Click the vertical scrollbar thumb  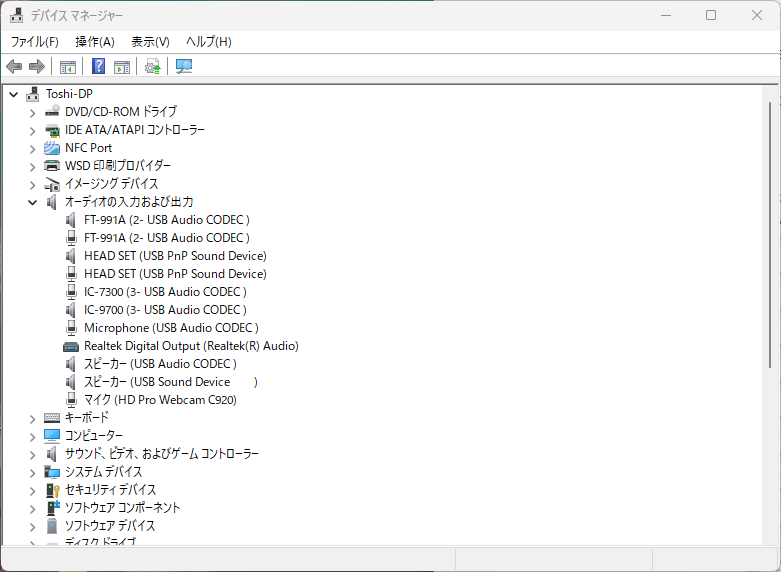click(x=770, y=234)
